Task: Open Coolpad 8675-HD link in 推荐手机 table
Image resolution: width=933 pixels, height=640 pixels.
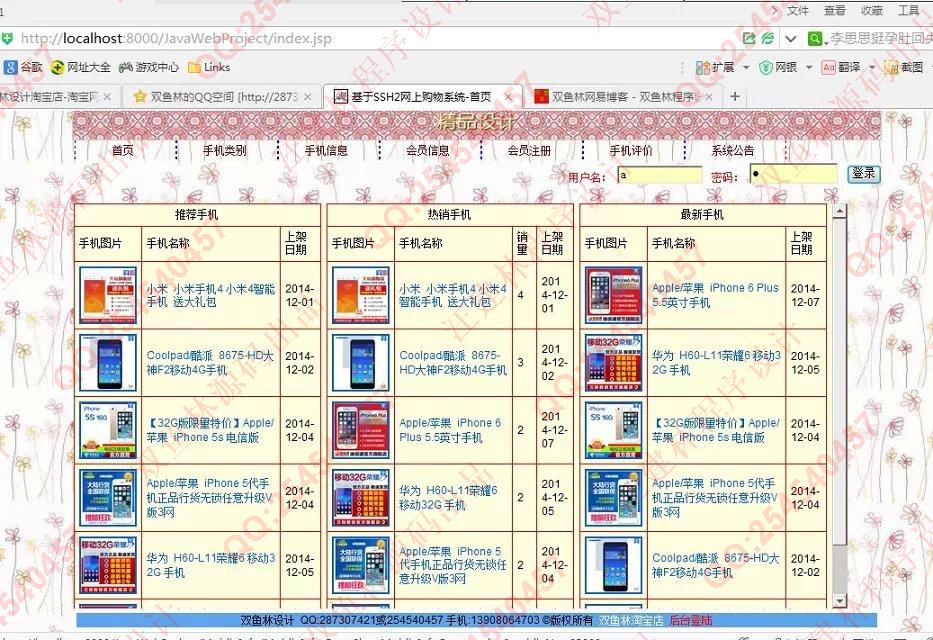Action: [x=210, y=363]
